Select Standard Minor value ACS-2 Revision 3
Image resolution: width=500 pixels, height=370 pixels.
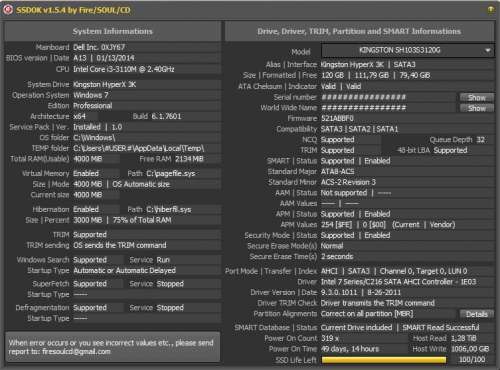(x=348, y=182)
